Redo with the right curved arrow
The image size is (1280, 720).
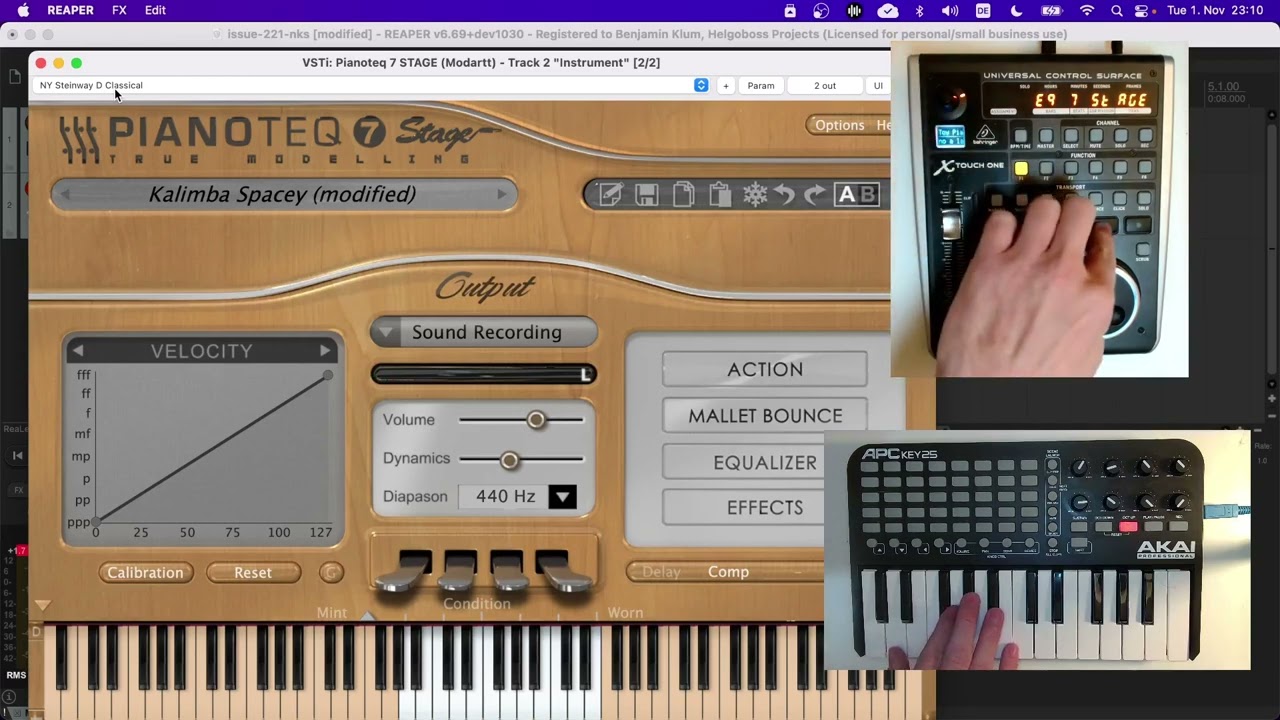815,195
